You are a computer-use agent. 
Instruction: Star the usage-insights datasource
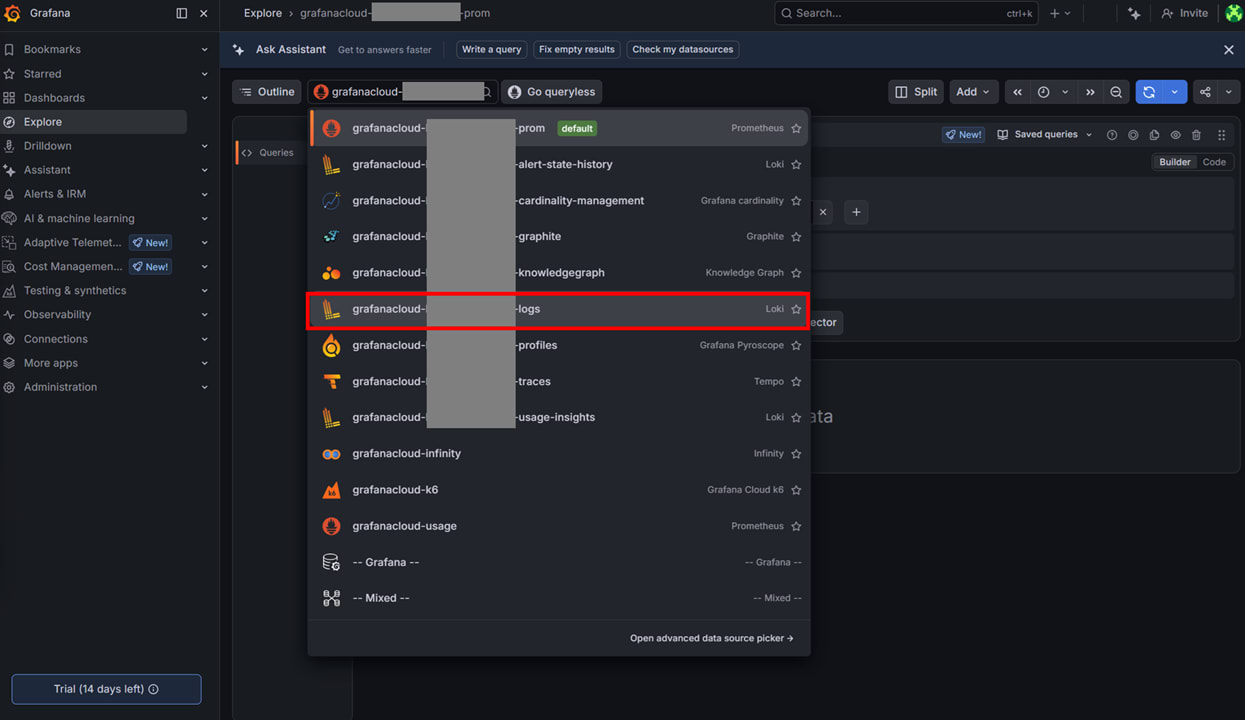click(x=796, y=417)
